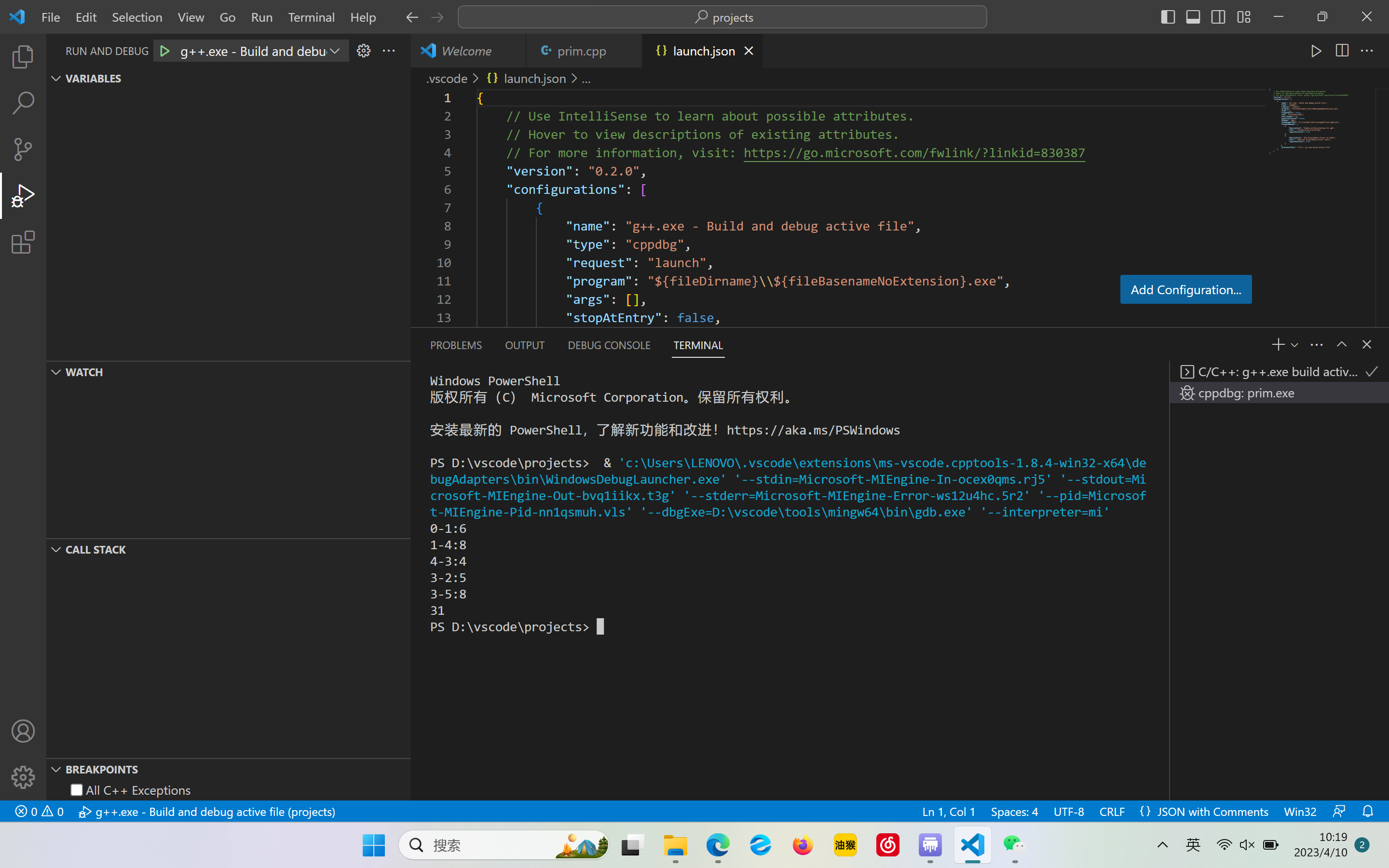Maximize the terminal panel size
1389x868 pixels.
[1341, 344]
